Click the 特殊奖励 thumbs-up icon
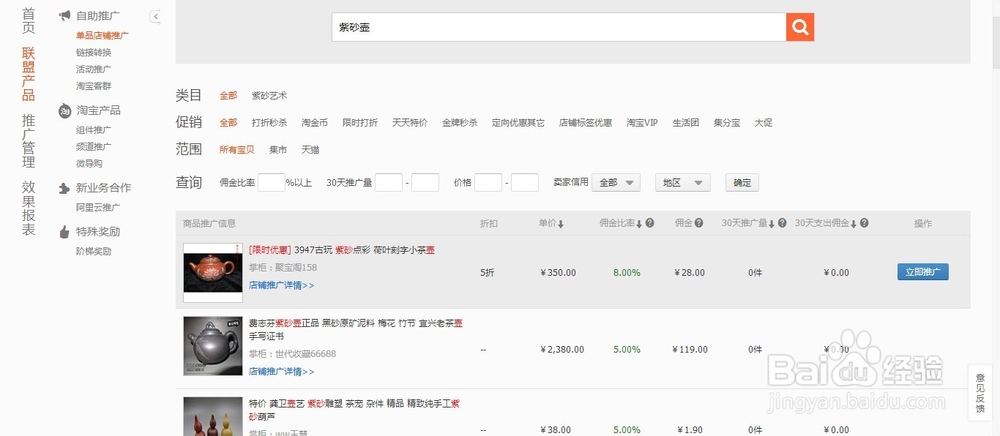Image resolution: width=1000 pixels, height=436 pixels. pos(64,232)
